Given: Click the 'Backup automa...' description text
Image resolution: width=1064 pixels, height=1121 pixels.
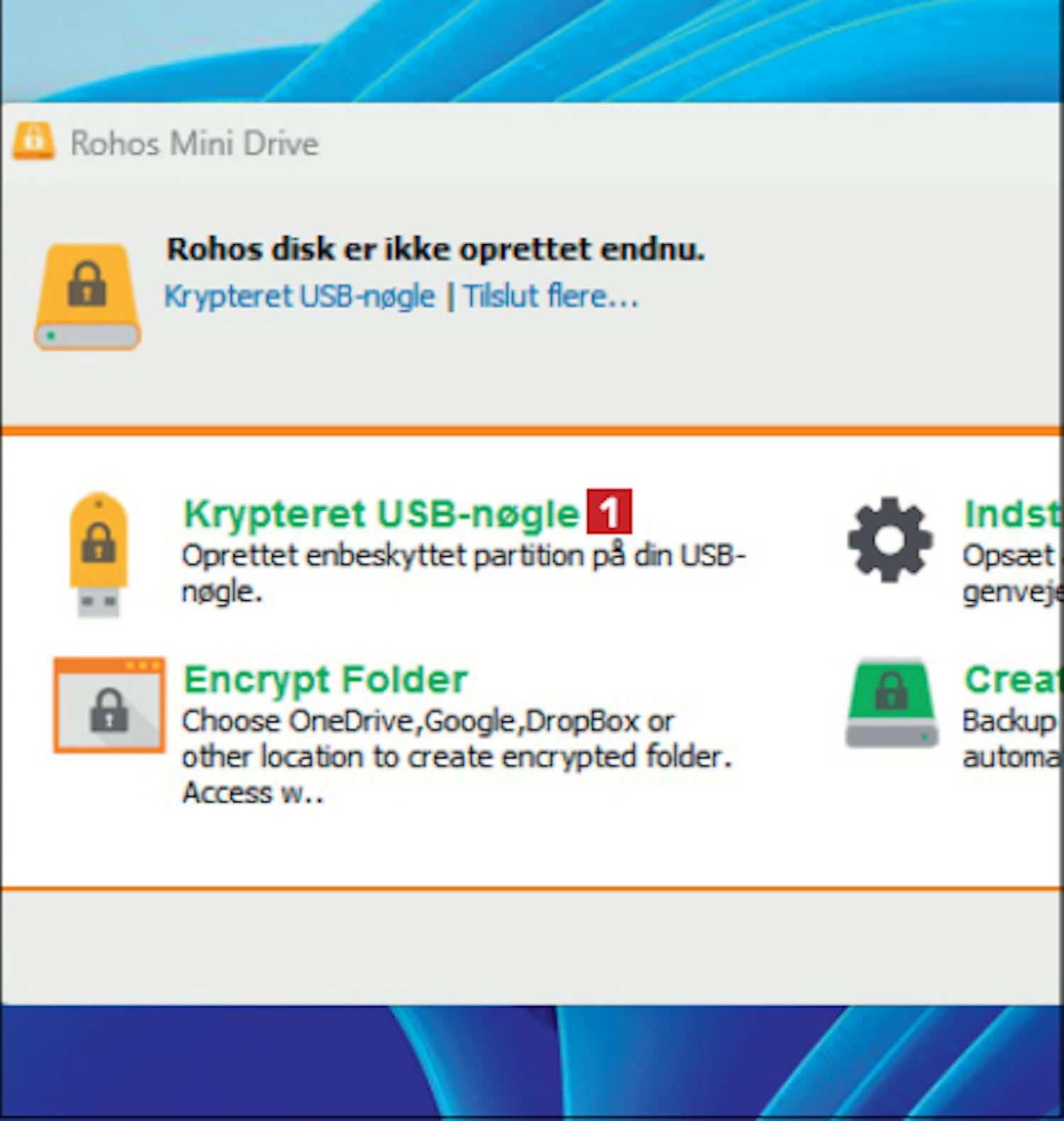Looking at the screenshot, I should click(1012, 739).
